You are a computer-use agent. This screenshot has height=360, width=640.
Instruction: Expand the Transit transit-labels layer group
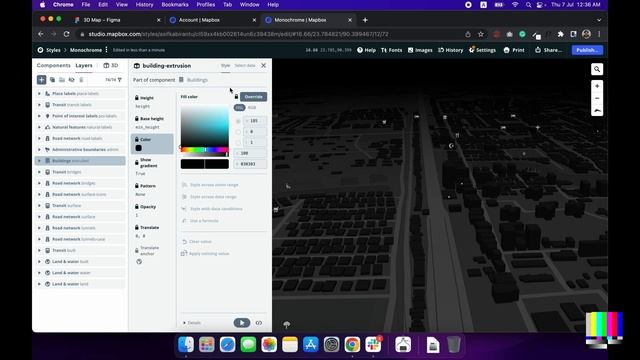click(x=40, y=105)
